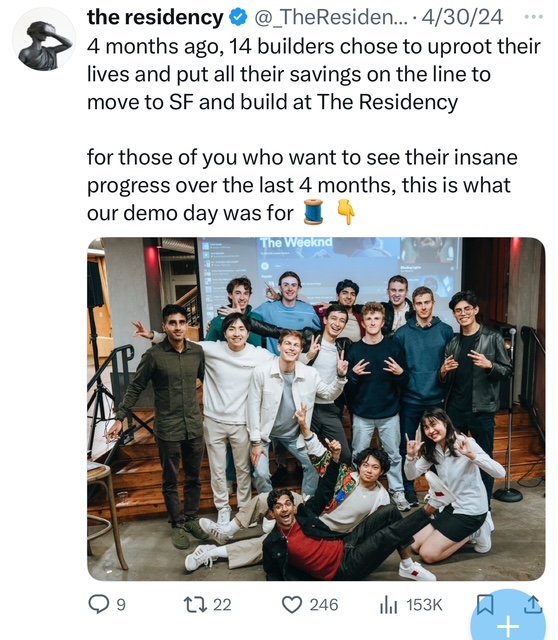Click "the residency" display name
This screenshot has width=558, height=640.
[155, 17]
